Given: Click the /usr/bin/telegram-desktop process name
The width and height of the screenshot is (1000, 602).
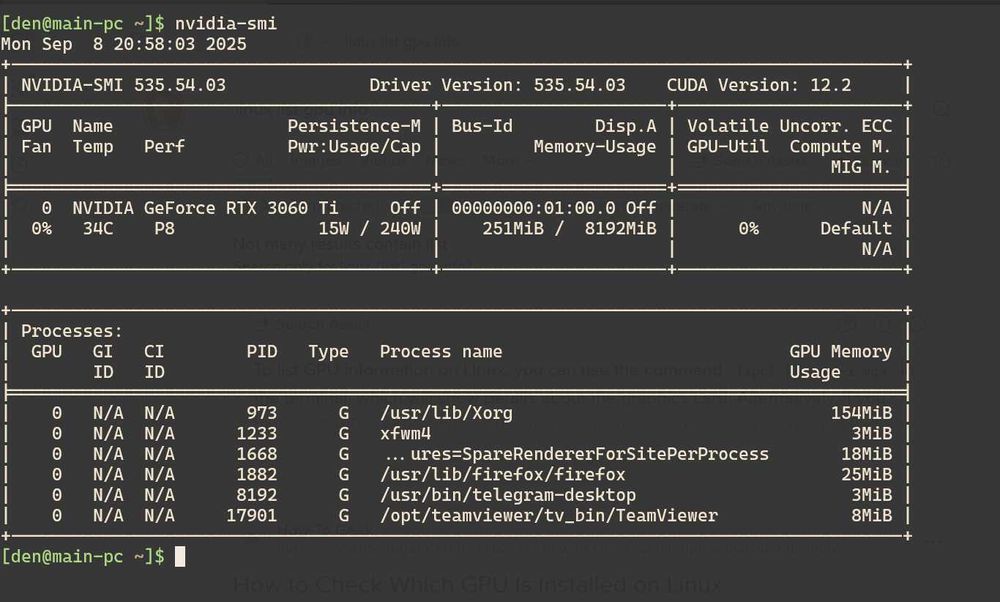Looking at the screenshot, I should coord(507,495).
